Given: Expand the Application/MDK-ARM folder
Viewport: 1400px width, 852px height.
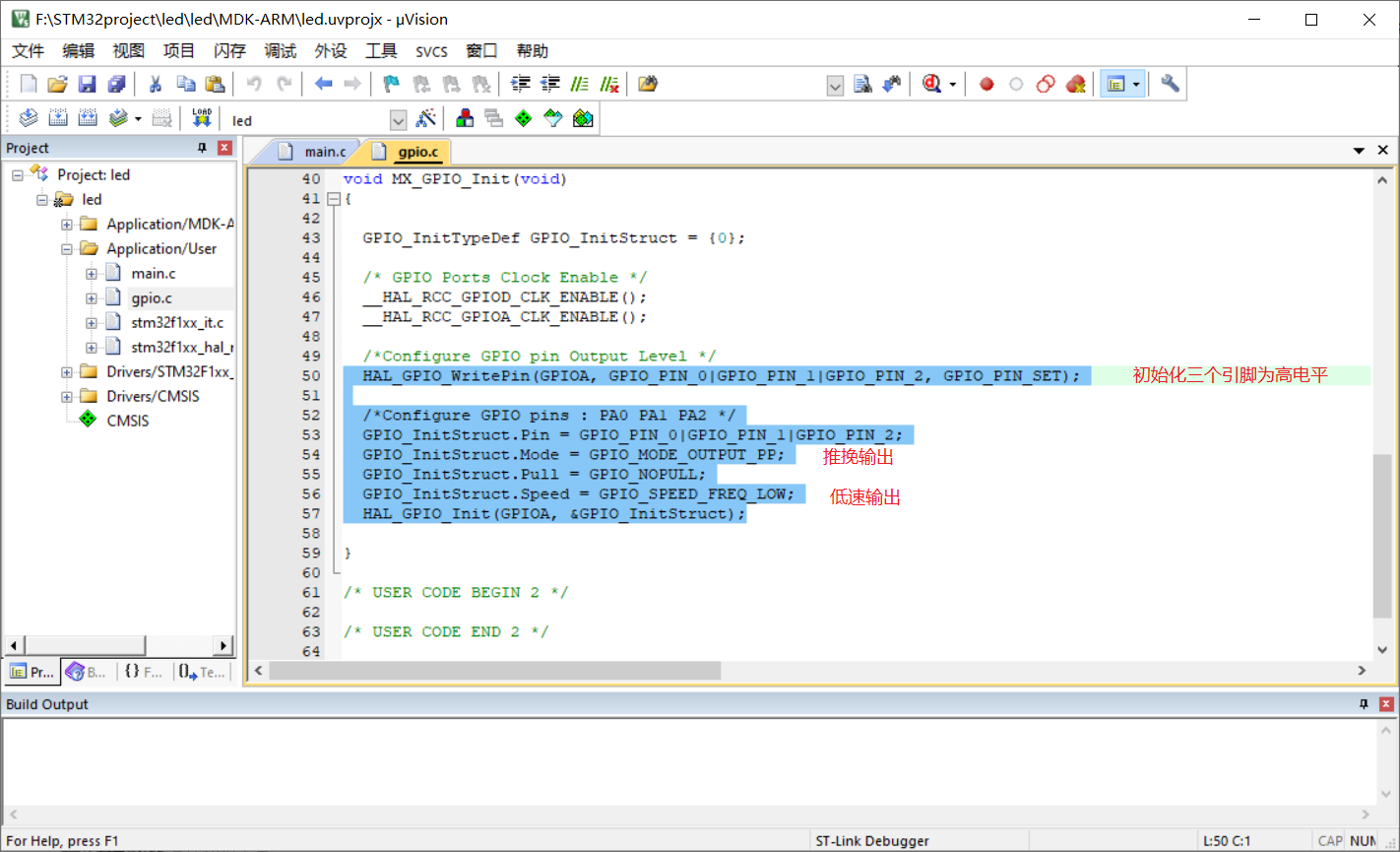Looking at the screenshot, I should click(67, 225).
